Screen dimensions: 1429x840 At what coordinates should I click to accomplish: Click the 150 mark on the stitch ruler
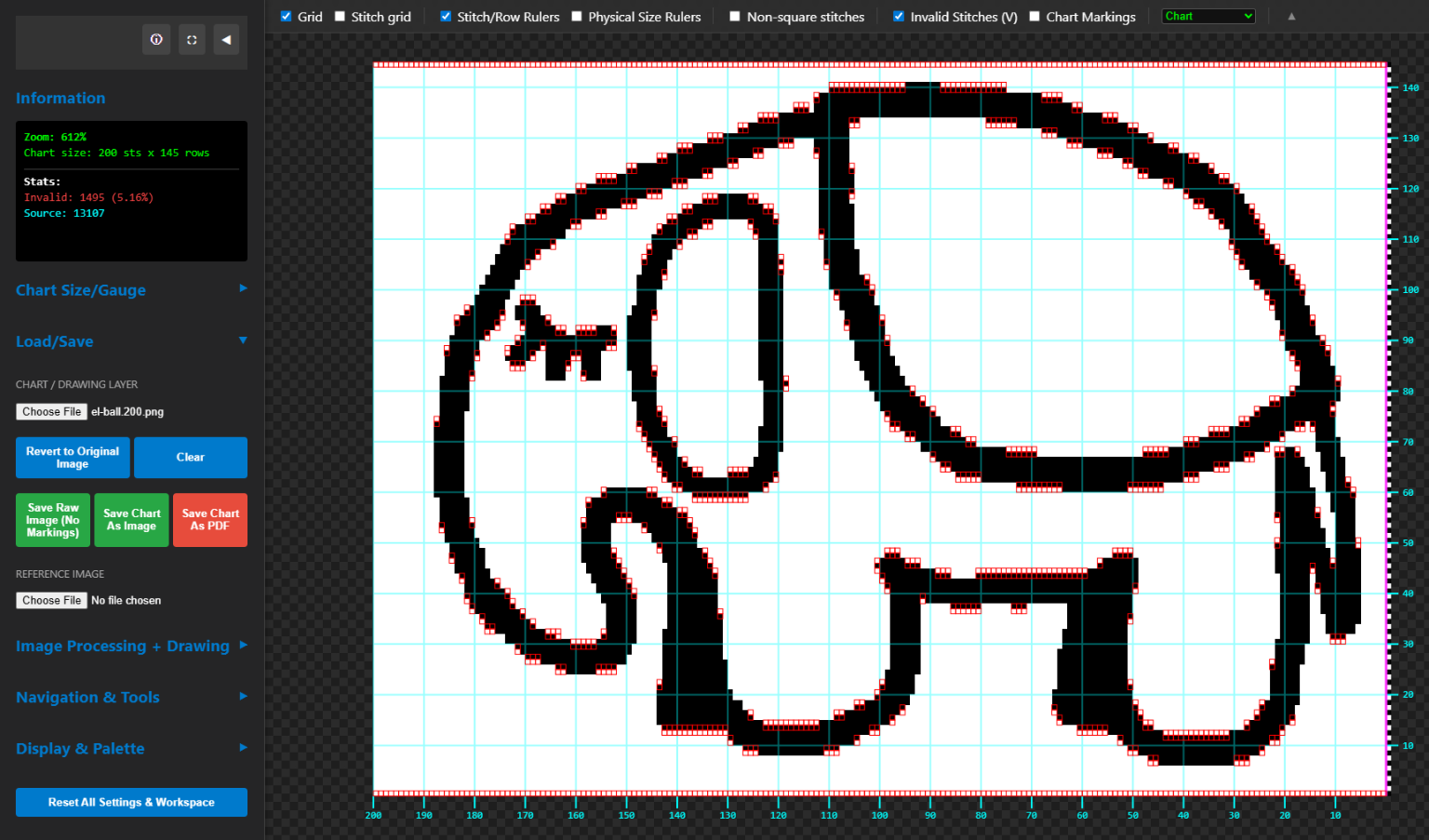point(626,815)
